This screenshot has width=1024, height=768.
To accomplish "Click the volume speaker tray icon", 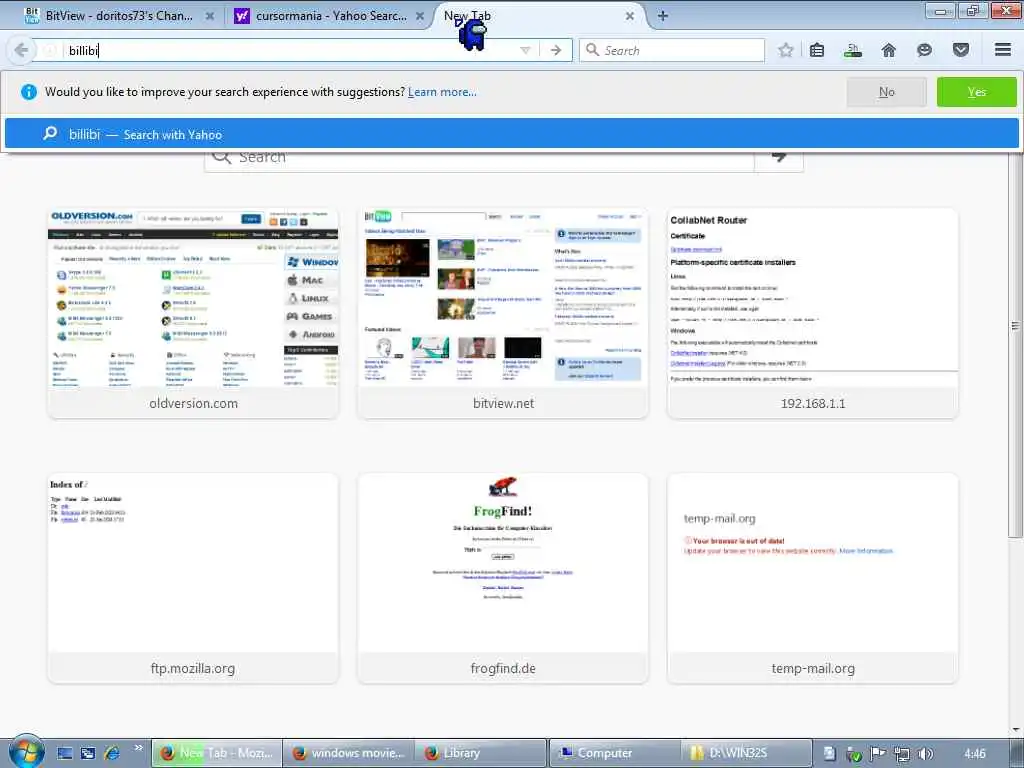I will click(925, 754).
